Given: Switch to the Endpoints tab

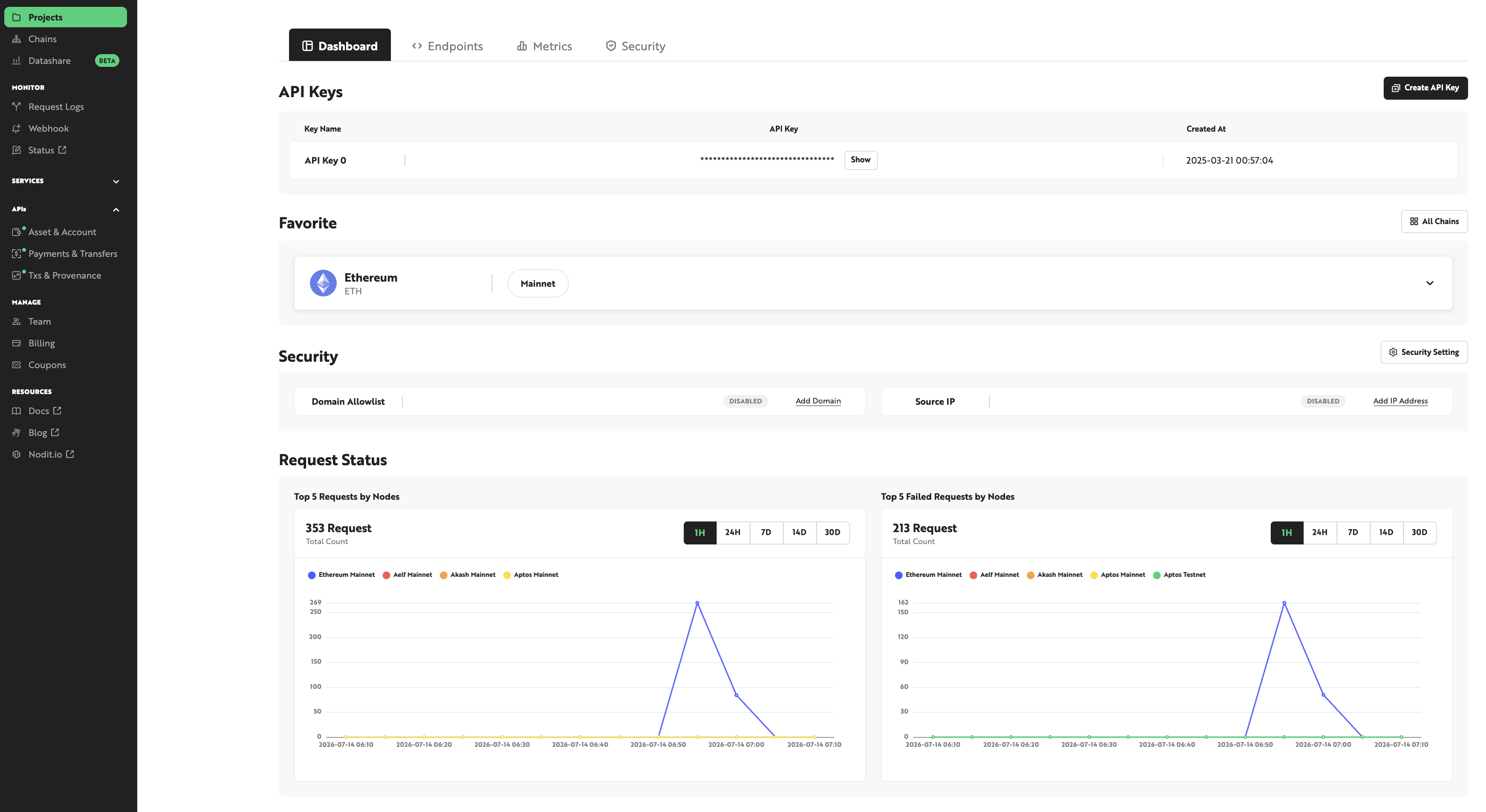Looking at the screenshot, I should point(448,46).
